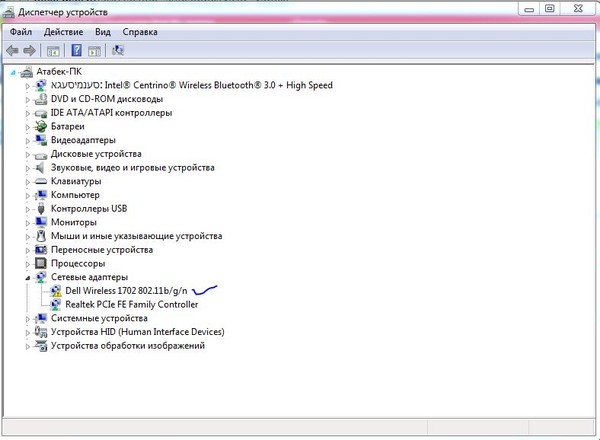Image resolution: width=600 pixels, height=440 pixels.
Task: Expand the Видеоадаптеры node arrow
Action: coord(27,141)
